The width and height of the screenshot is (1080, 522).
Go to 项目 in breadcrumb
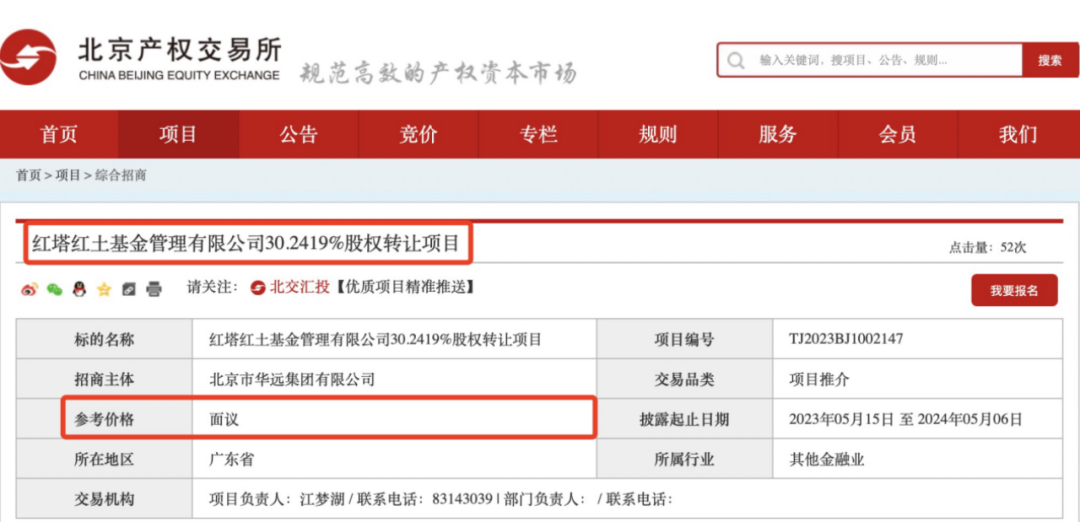(x=68, y=176)
